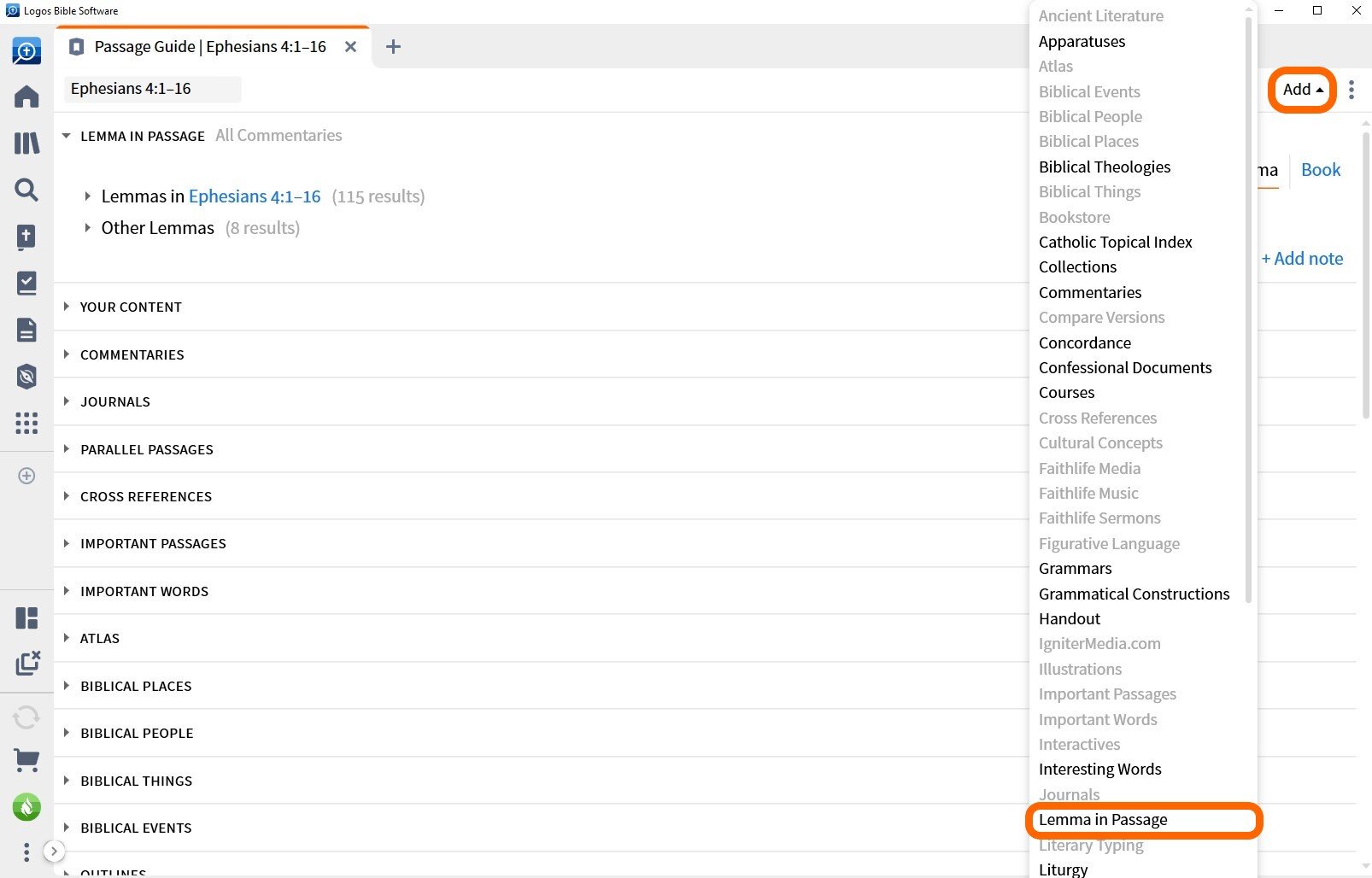The image size is (1372, 878).
Task: Expand the Your Content section
Action: pos(67,307)
